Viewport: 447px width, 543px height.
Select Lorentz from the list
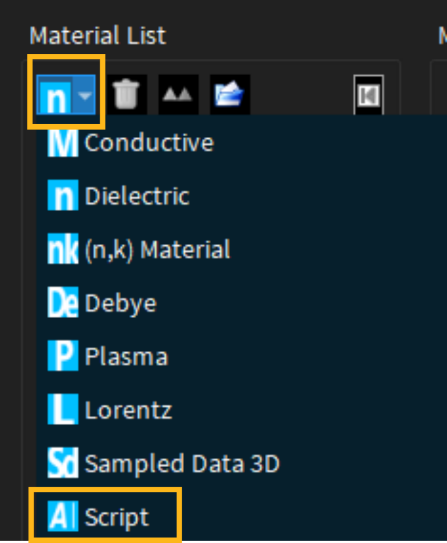pos(110,410)
